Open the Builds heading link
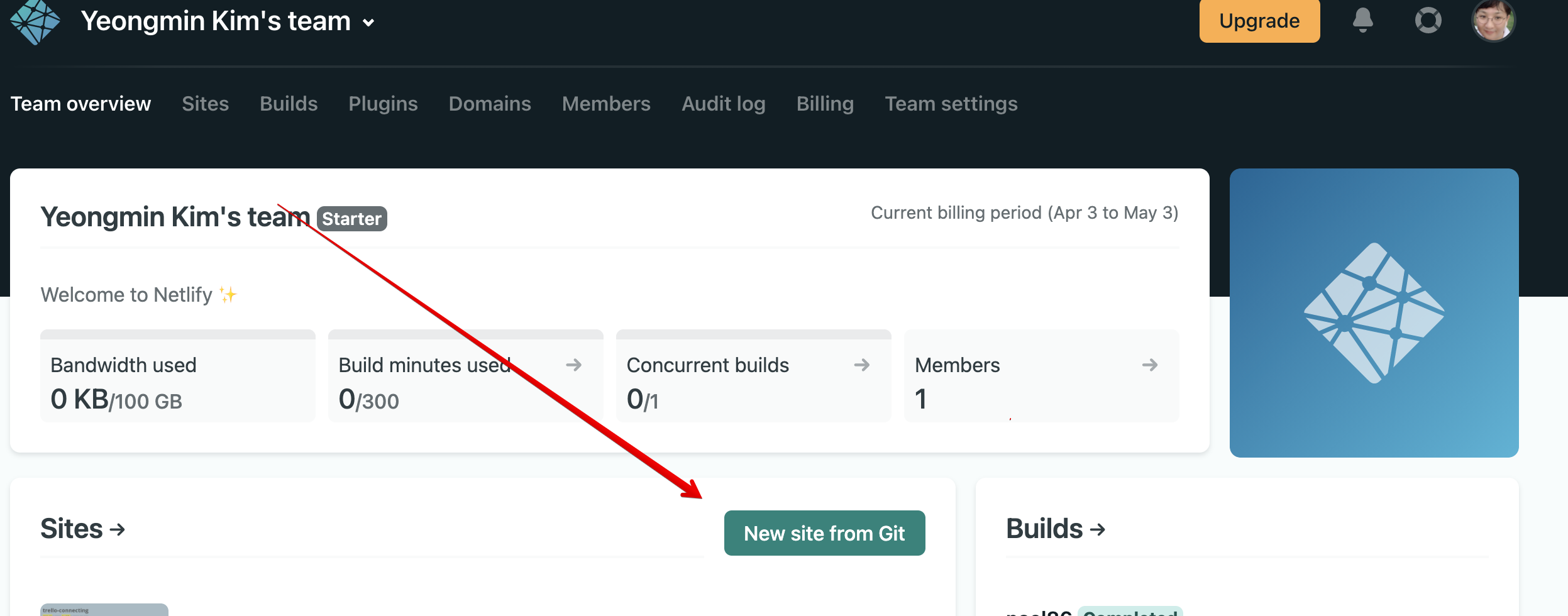 [1056, 529]
